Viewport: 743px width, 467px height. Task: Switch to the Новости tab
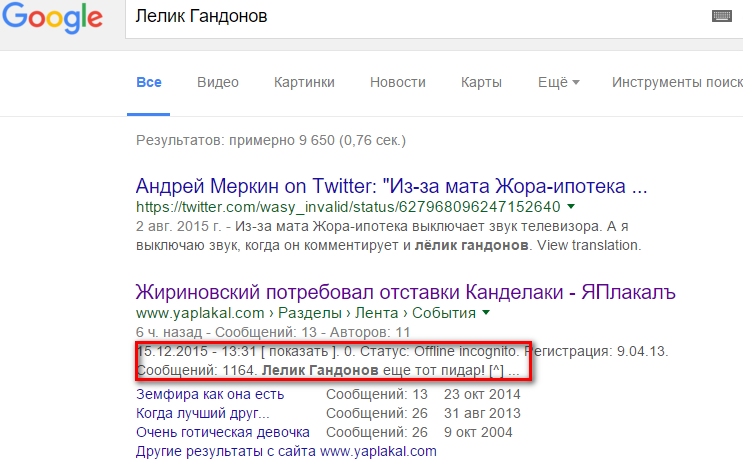click(398, 82)
